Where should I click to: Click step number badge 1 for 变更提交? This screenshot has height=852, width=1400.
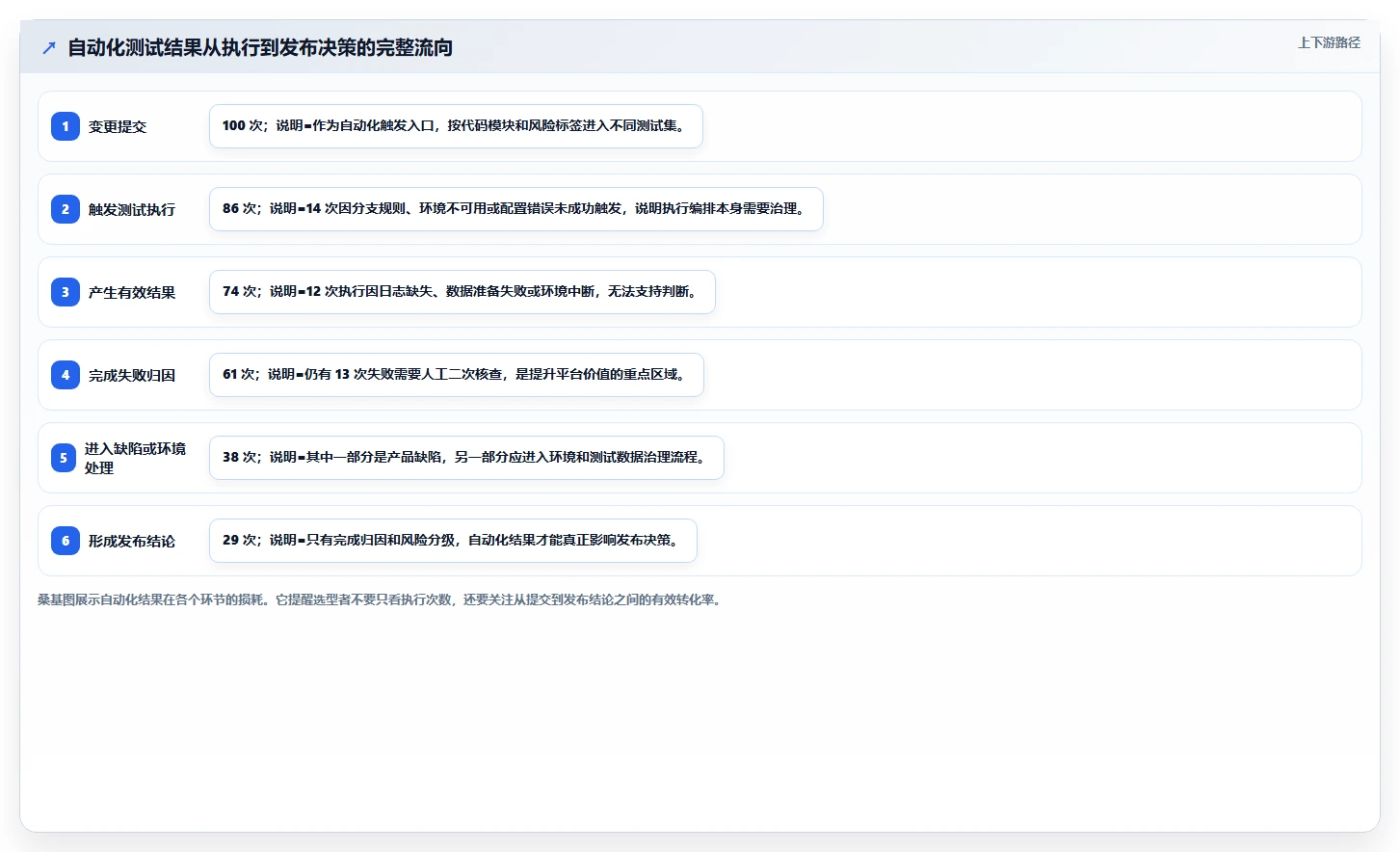click(66, 126)
